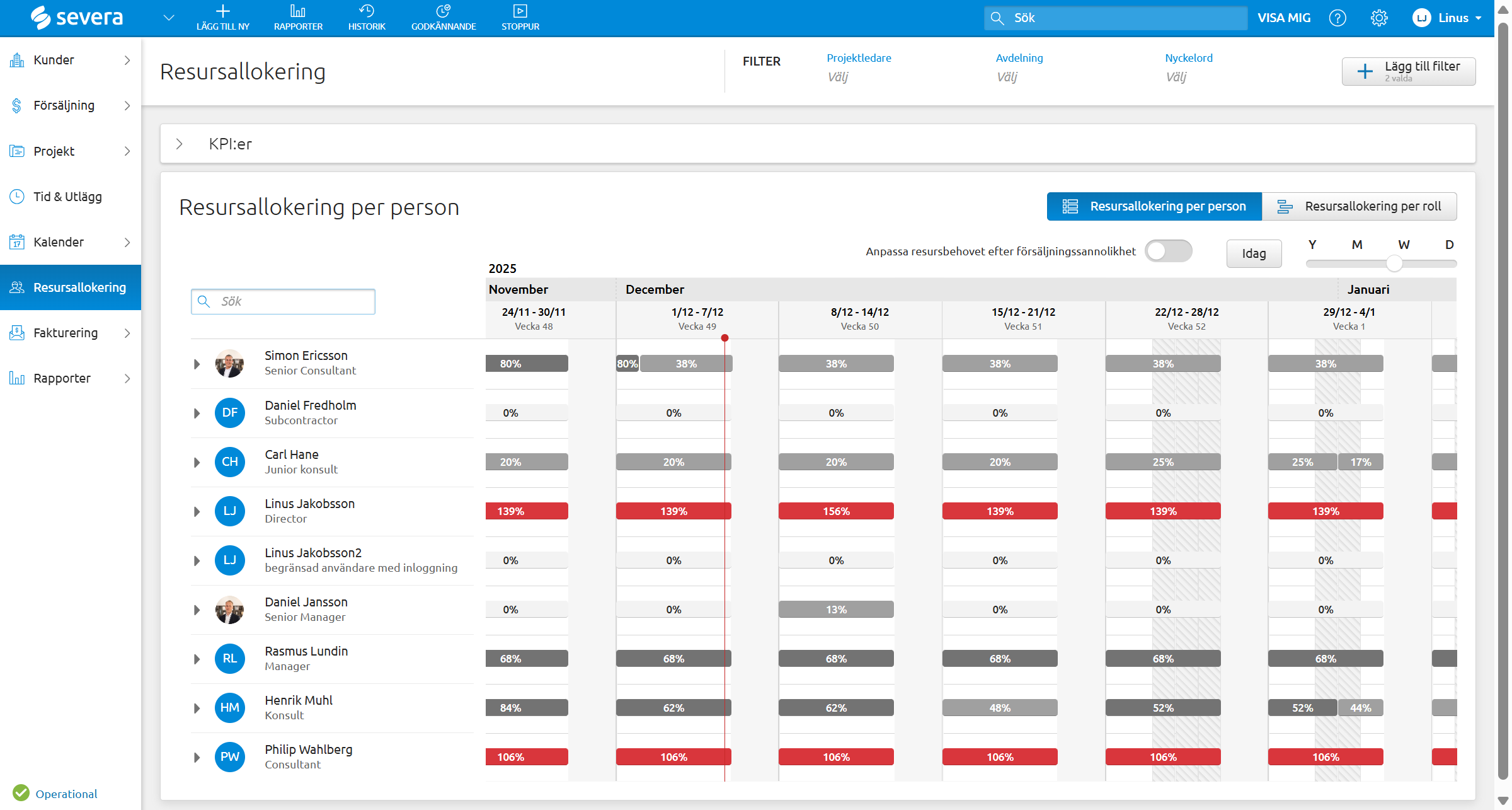Click the Idag button
Viewport: 1512px width, 810px height.
coord(1253,253)
